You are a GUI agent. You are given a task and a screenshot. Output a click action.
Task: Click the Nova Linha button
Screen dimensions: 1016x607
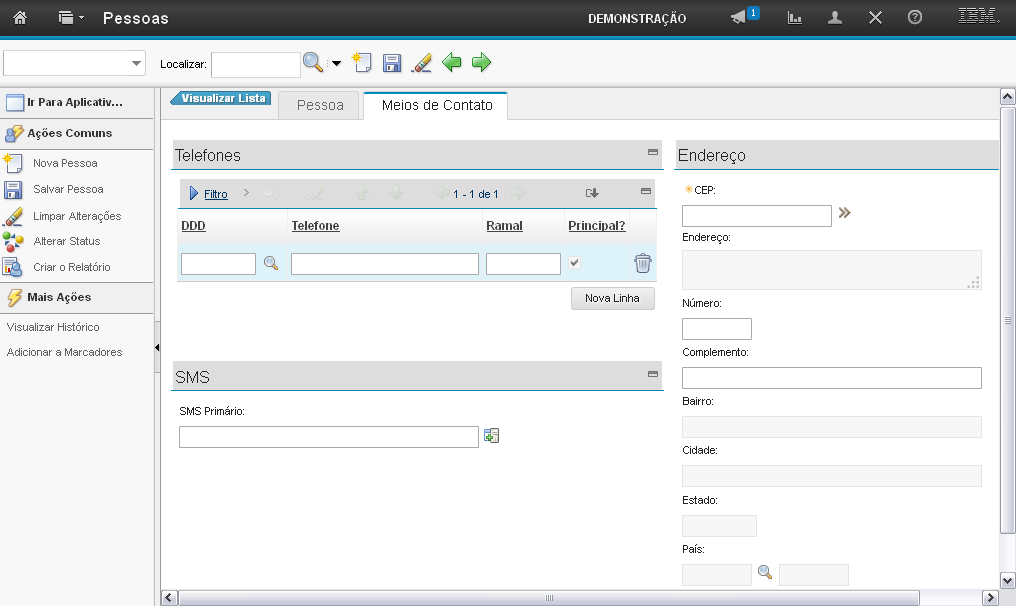612,298
